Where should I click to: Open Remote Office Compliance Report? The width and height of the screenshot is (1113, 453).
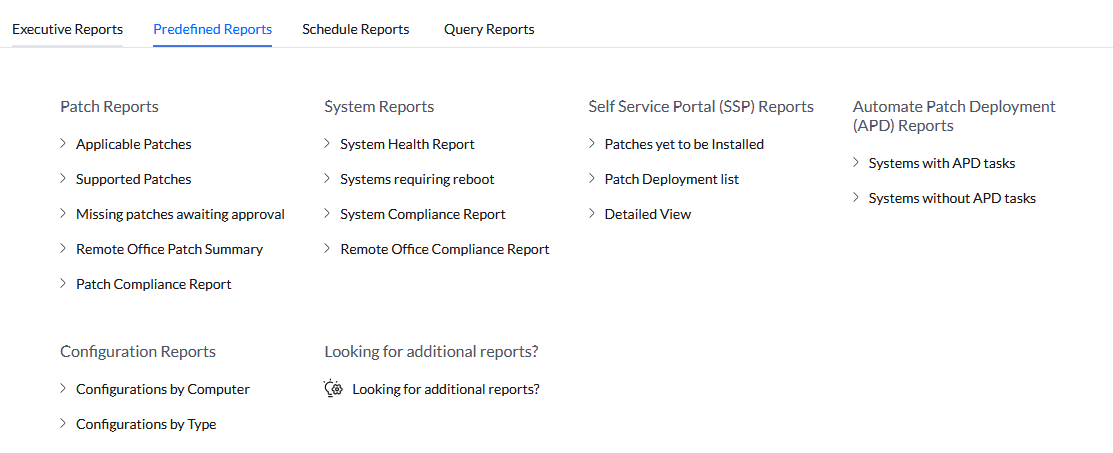tap(444, 249)
